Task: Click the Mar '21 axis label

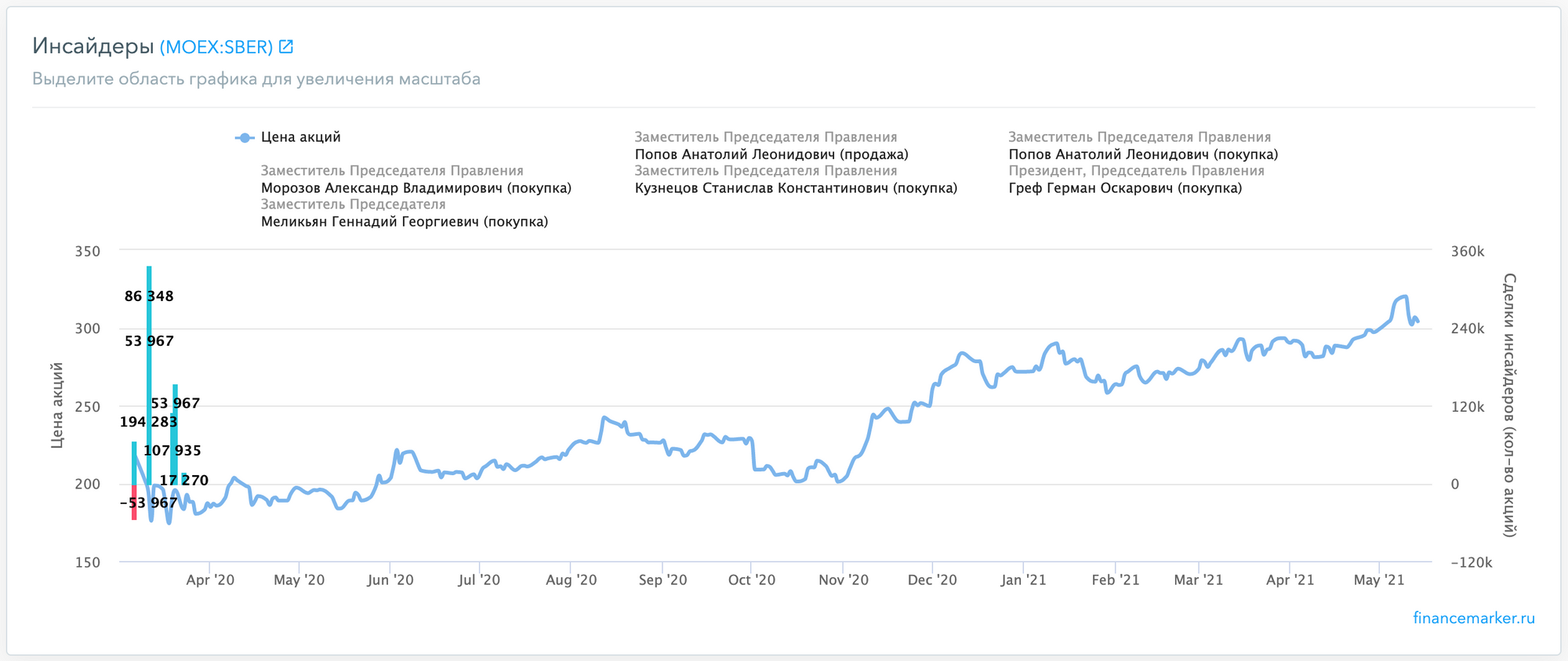Action: tap(1199, 580)
